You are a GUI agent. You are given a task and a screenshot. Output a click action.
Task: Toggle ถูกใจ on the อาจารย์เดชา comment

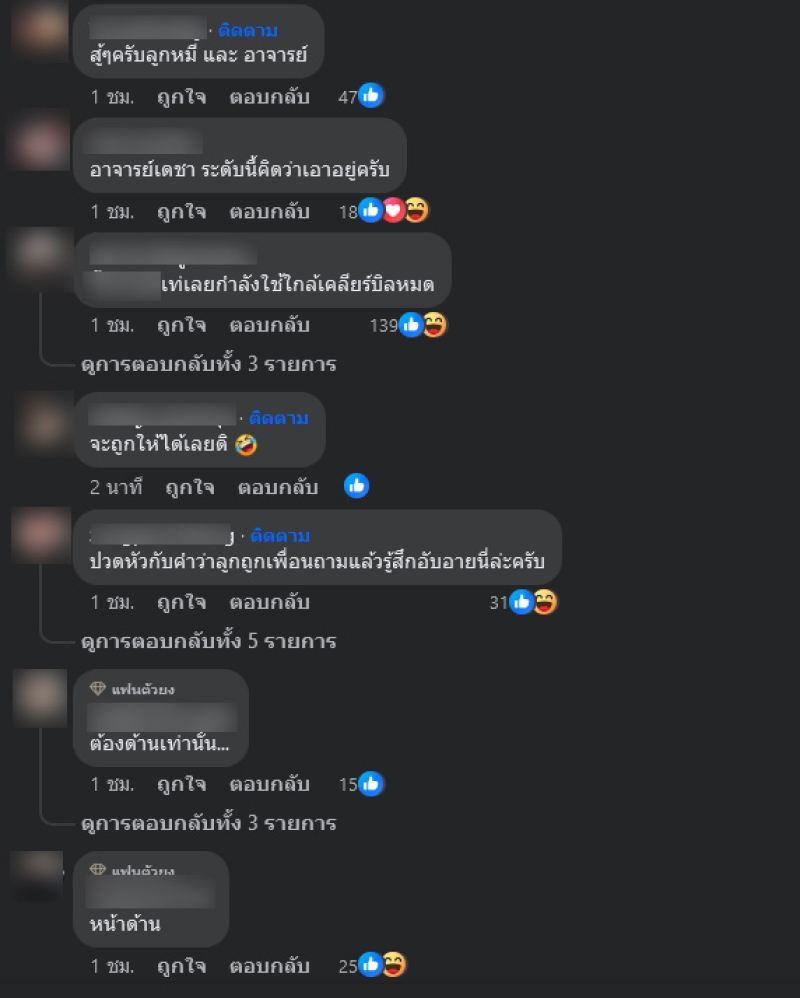click(181, 211)
